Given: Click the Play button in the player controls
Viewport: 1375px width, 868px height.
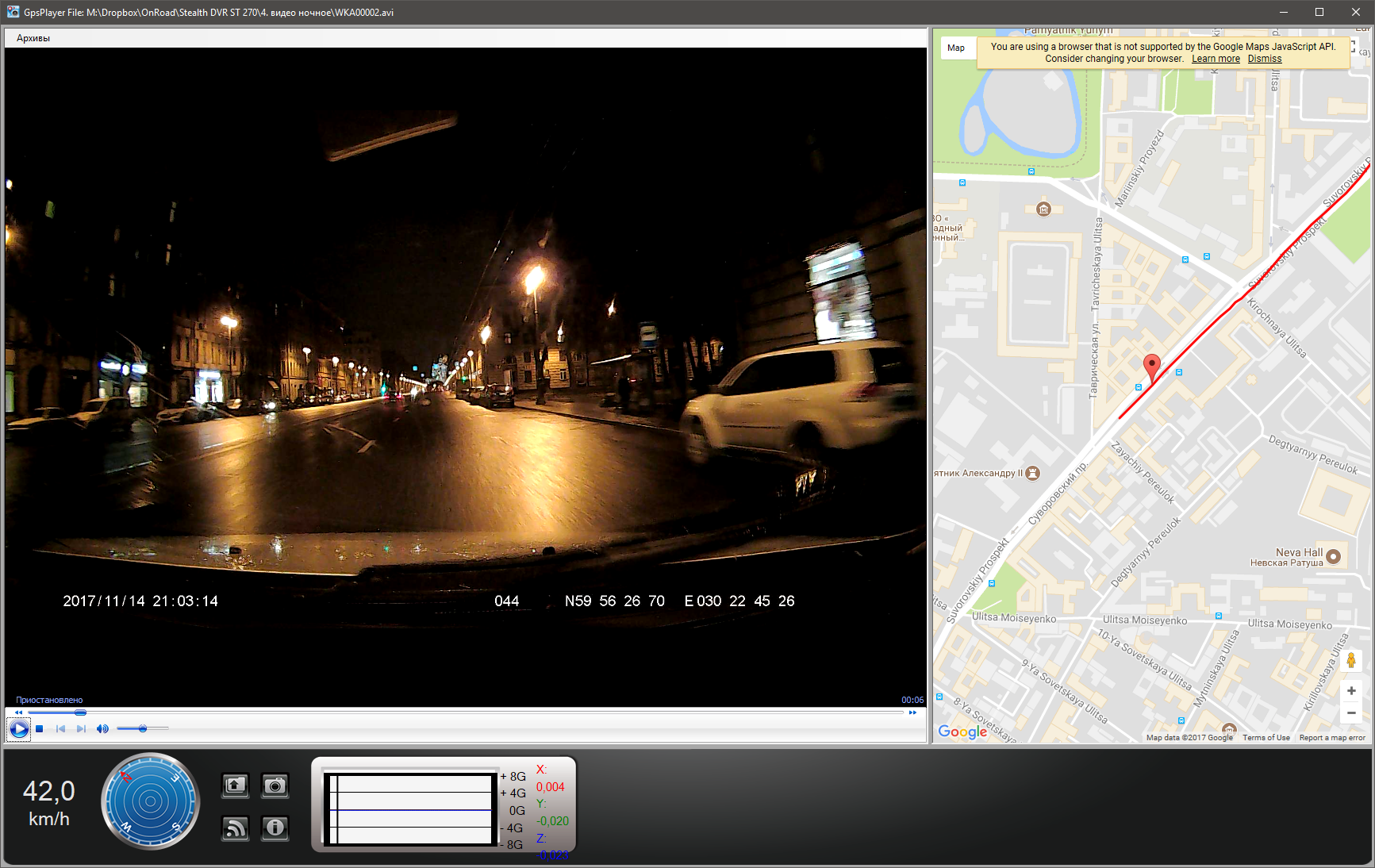Looking at the screenshot, I should (19, 728).
